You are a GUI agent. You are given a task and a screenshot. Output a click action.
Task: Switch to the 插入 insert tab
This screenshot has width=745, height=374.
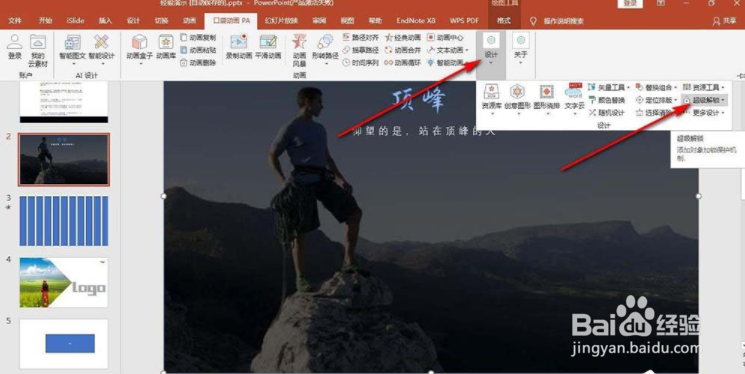click(x=105, y=21)
